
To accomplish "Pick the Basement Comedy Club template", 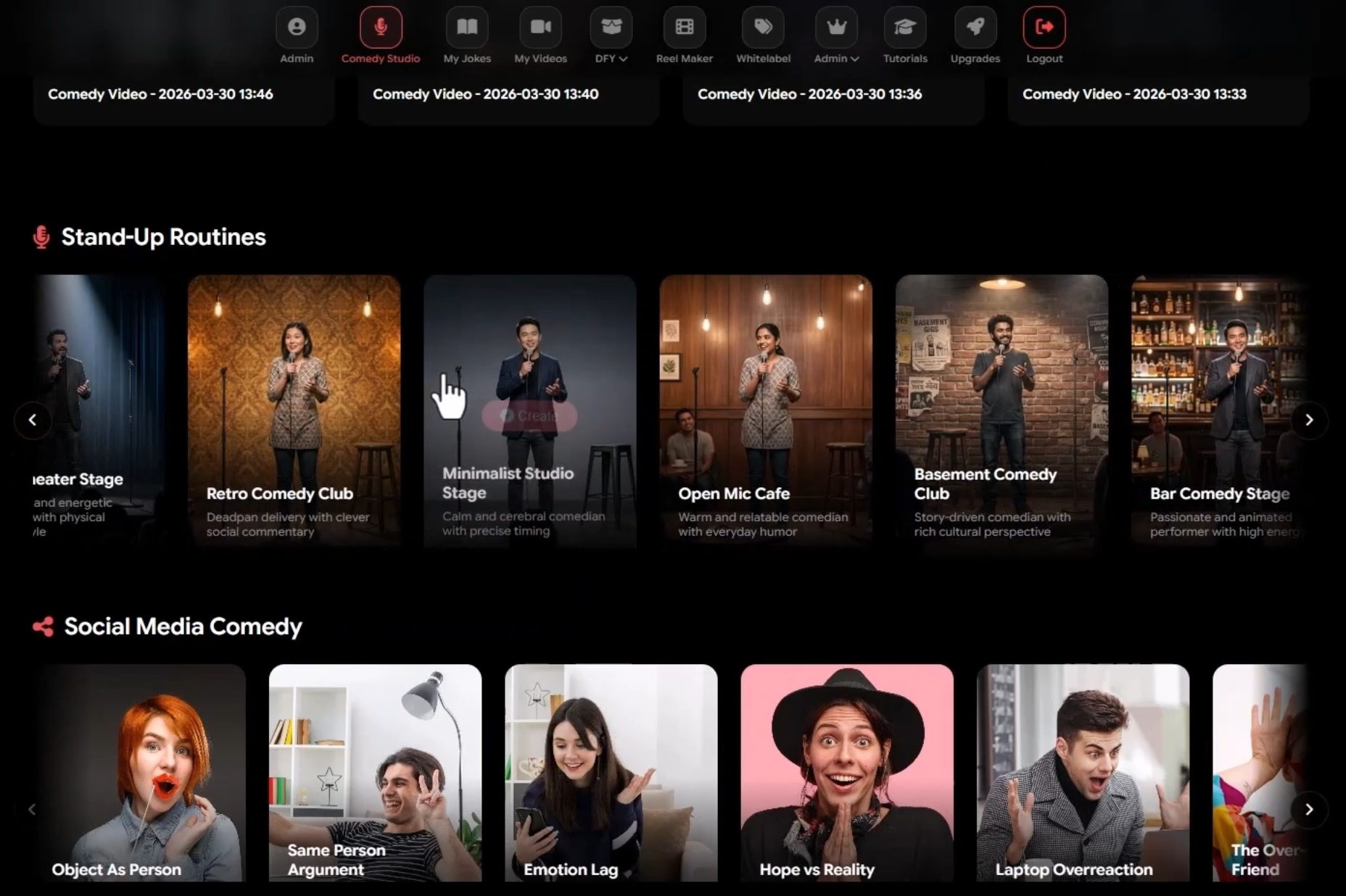I will point(1001,410).
